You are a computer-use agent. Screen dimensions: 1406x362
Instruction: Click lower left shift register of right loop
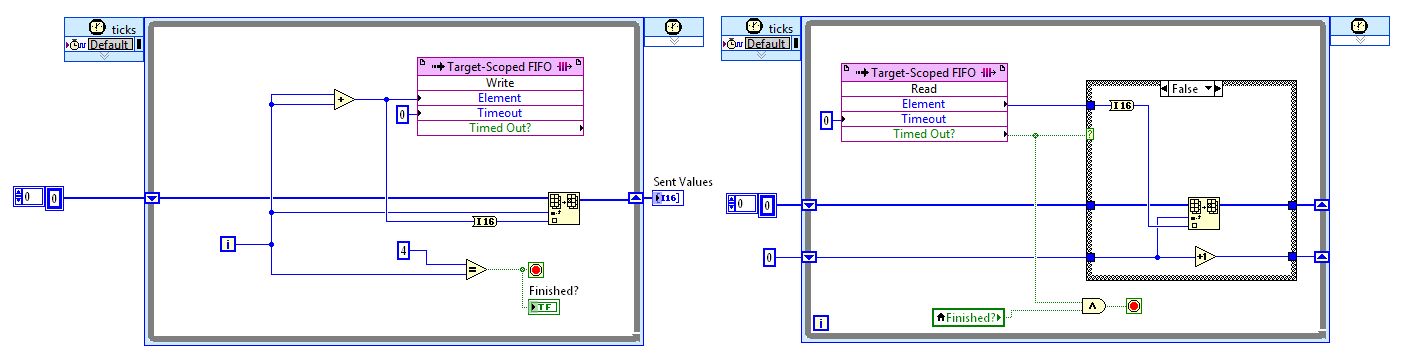coord(809,257)
